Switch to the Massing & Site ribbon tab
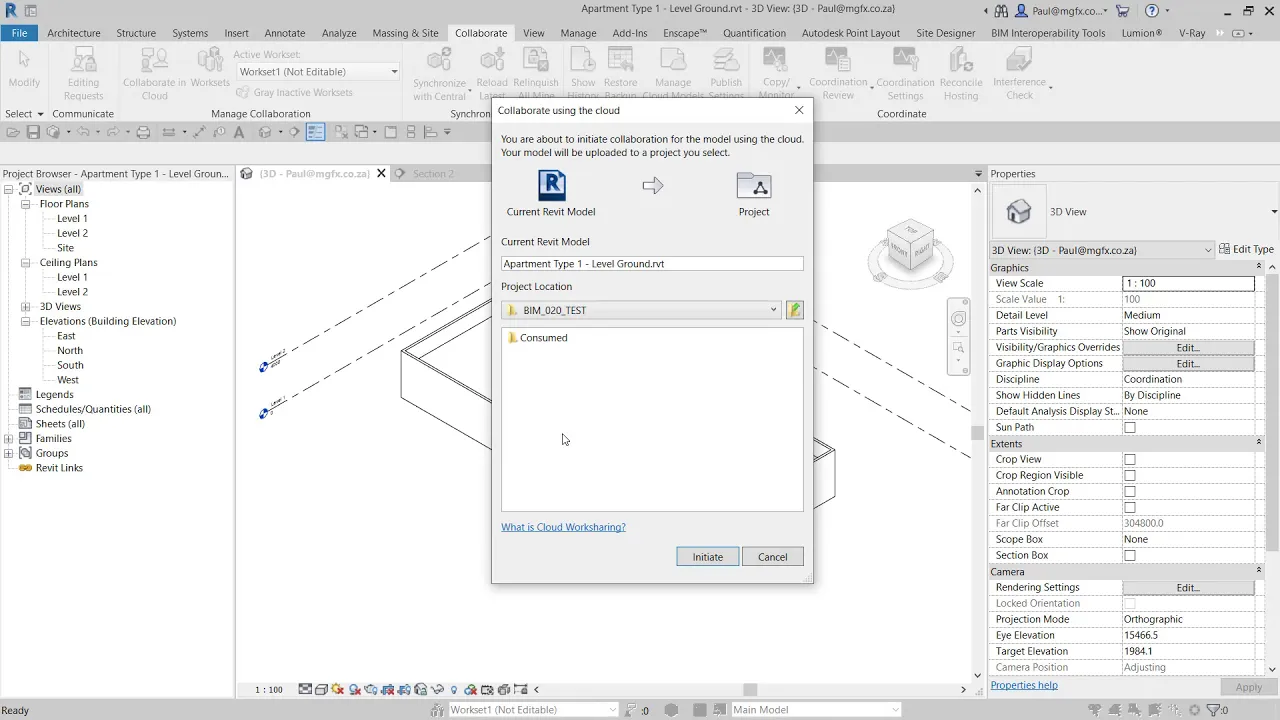 (x=405, y=33)
